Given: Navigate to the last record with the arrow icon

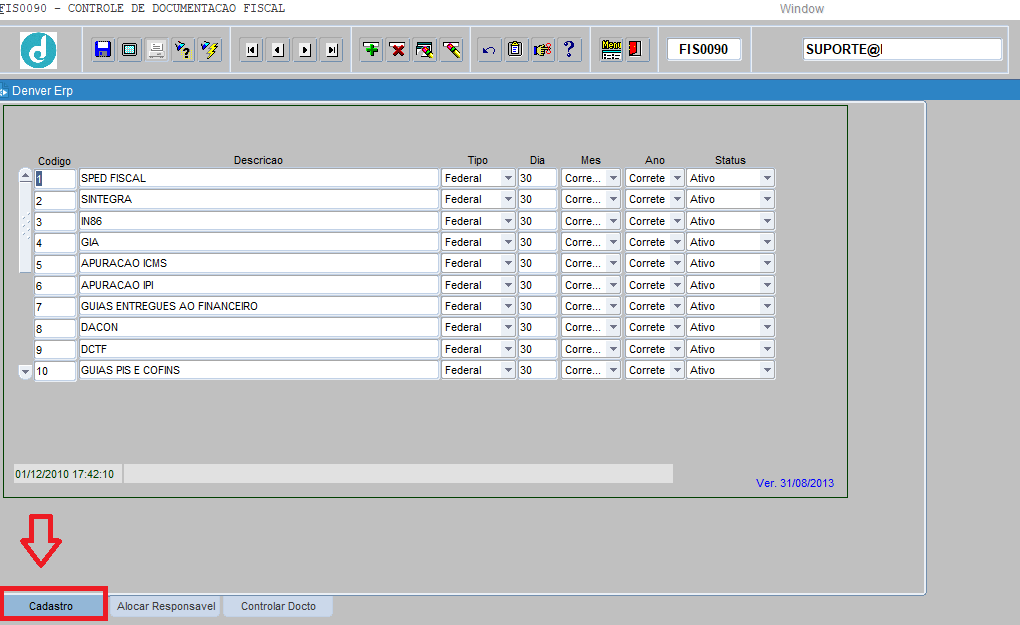Looking at the screenshot, I should click(x=330, y=49).
